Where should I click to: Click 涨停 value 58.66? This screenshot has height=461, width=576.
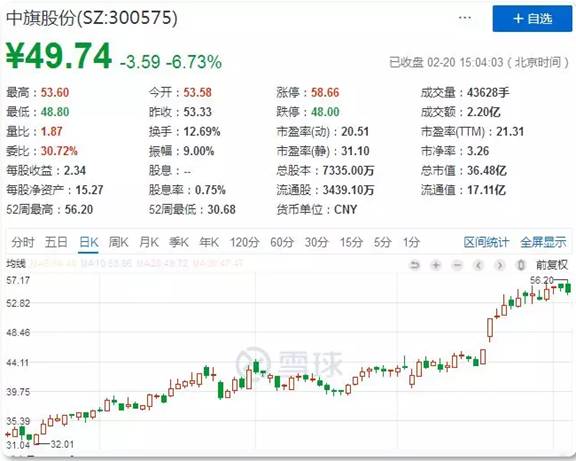click(x=325, y=93)
